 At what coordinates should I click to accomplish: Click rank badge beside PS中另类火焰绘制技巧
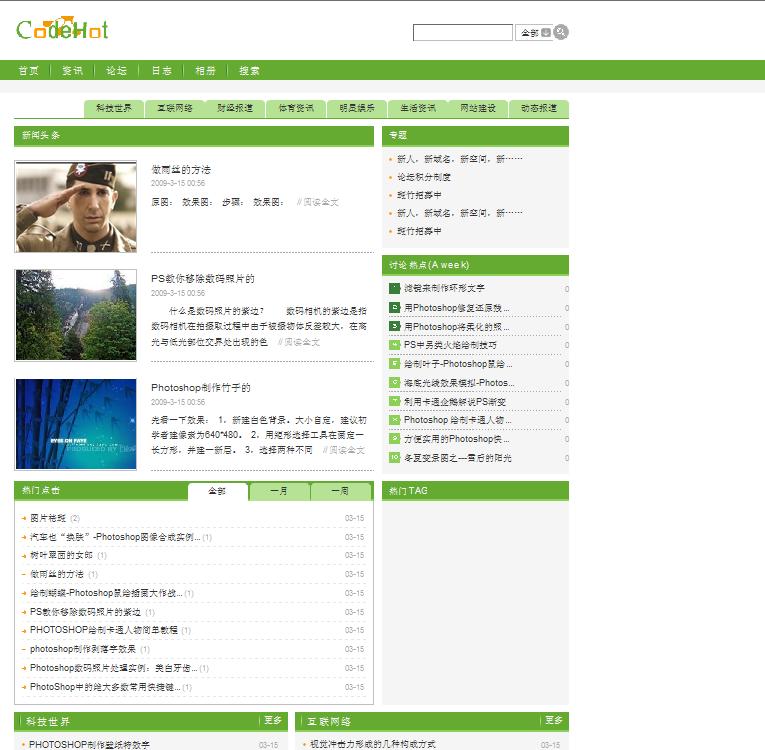coord(394,345)
